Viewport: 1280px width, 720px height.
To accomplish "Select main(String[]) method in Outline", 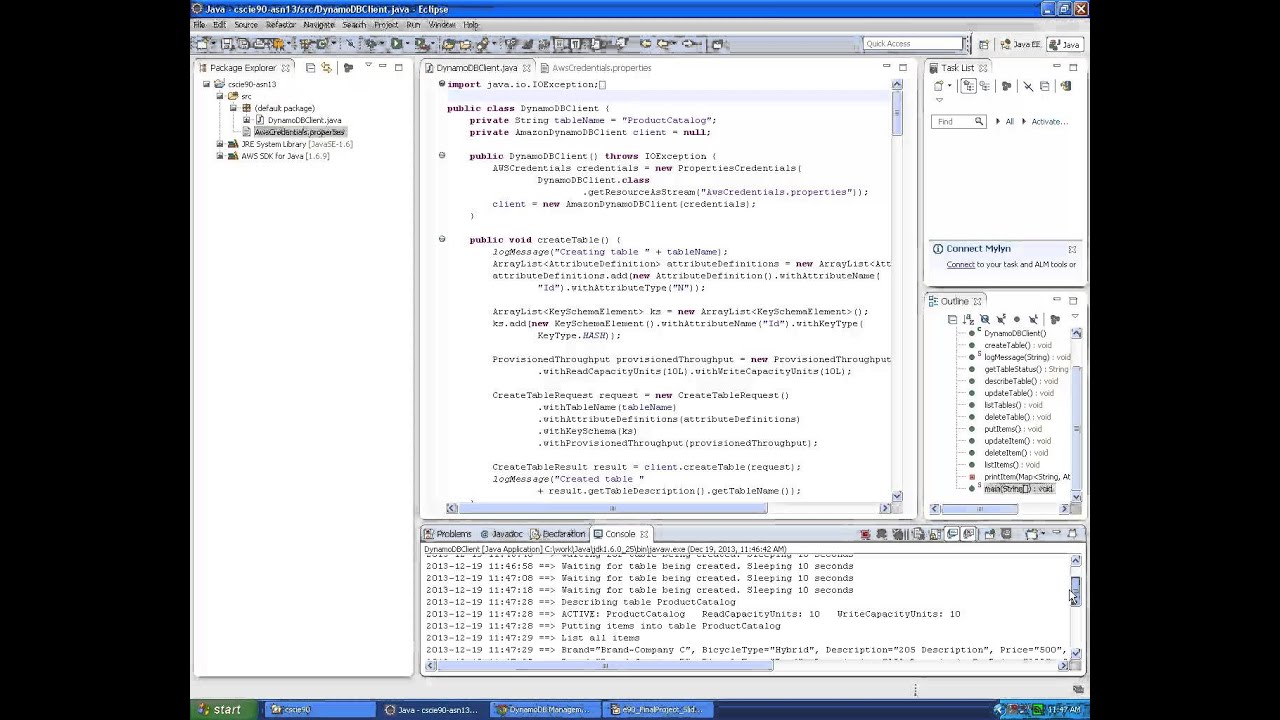I will pyautogui.click(x=1018, y=489).
